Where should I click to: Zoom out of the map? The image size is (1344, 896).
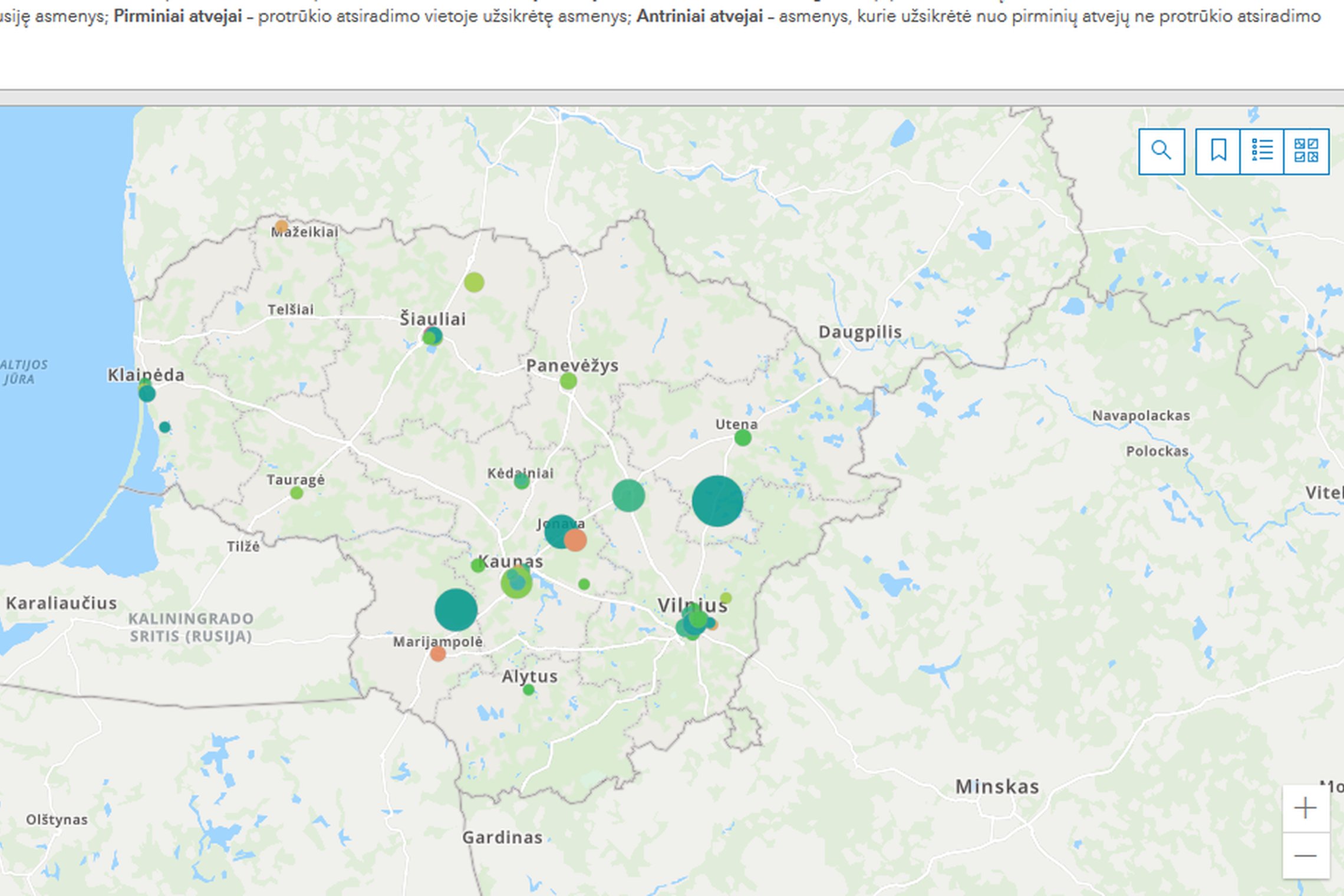click(x=1306, y=855)
